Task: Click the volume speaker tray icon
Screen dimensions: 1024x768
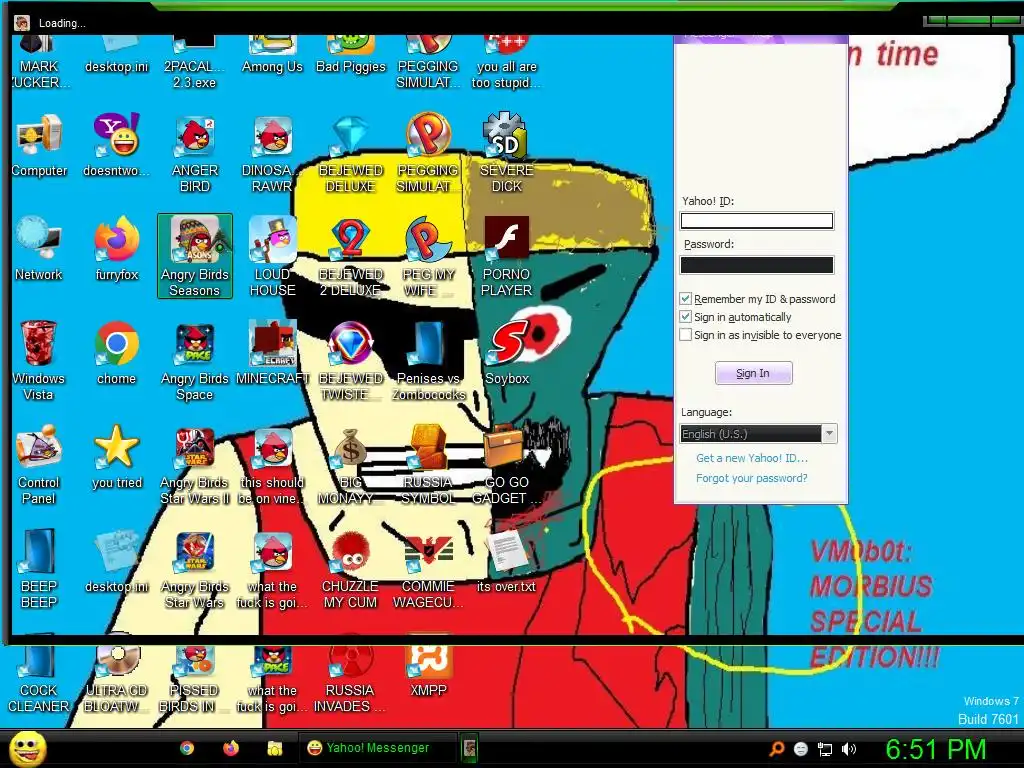Action: coord(849,749)
